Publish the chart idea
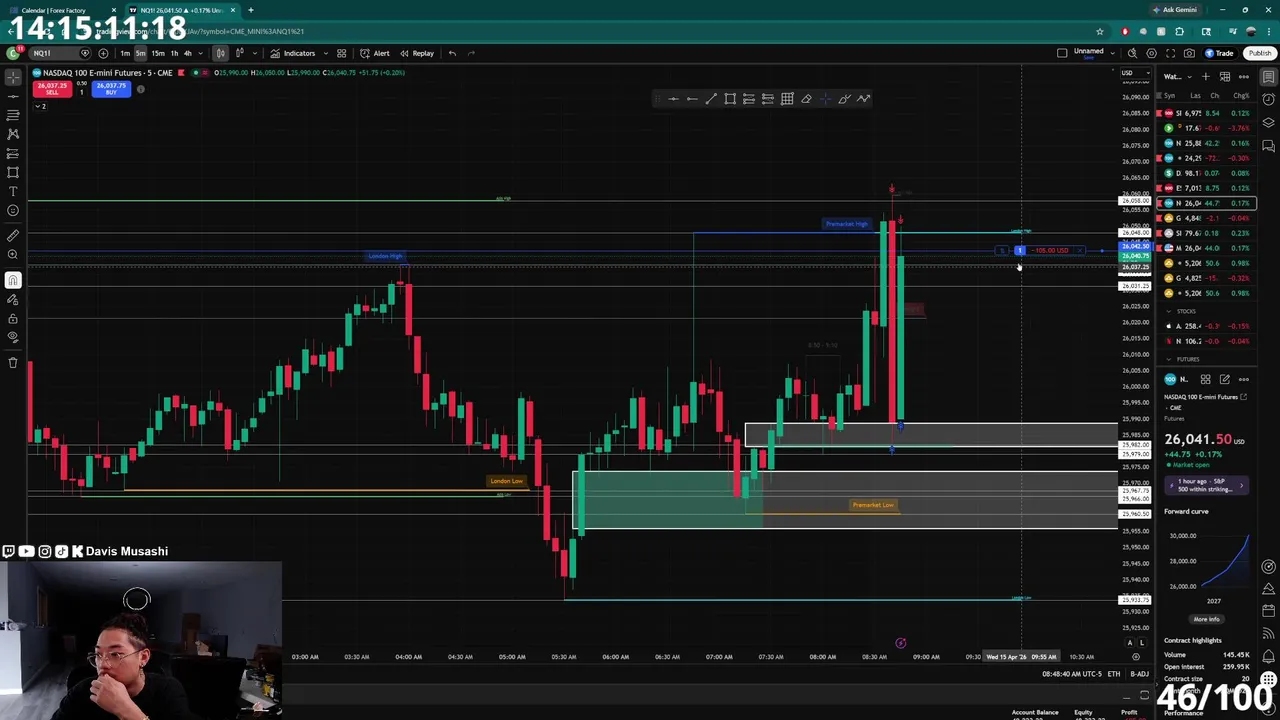 point(1259,53)
